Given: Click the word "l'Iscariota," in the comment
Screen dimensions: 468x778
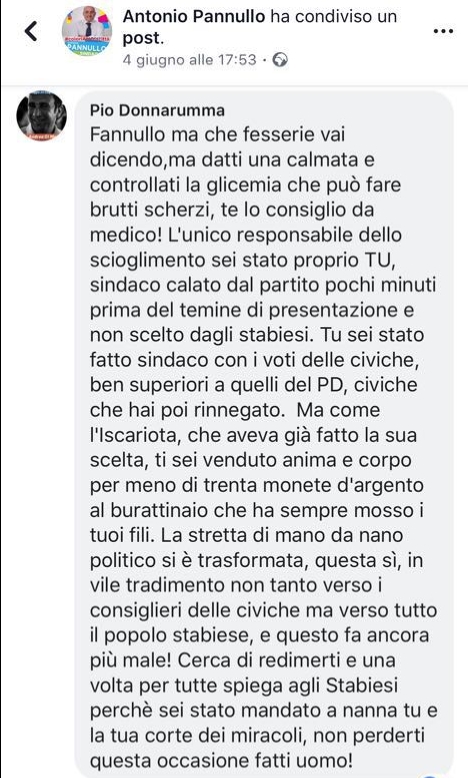Looking at the screenshot, I should (x=136, y=435).
